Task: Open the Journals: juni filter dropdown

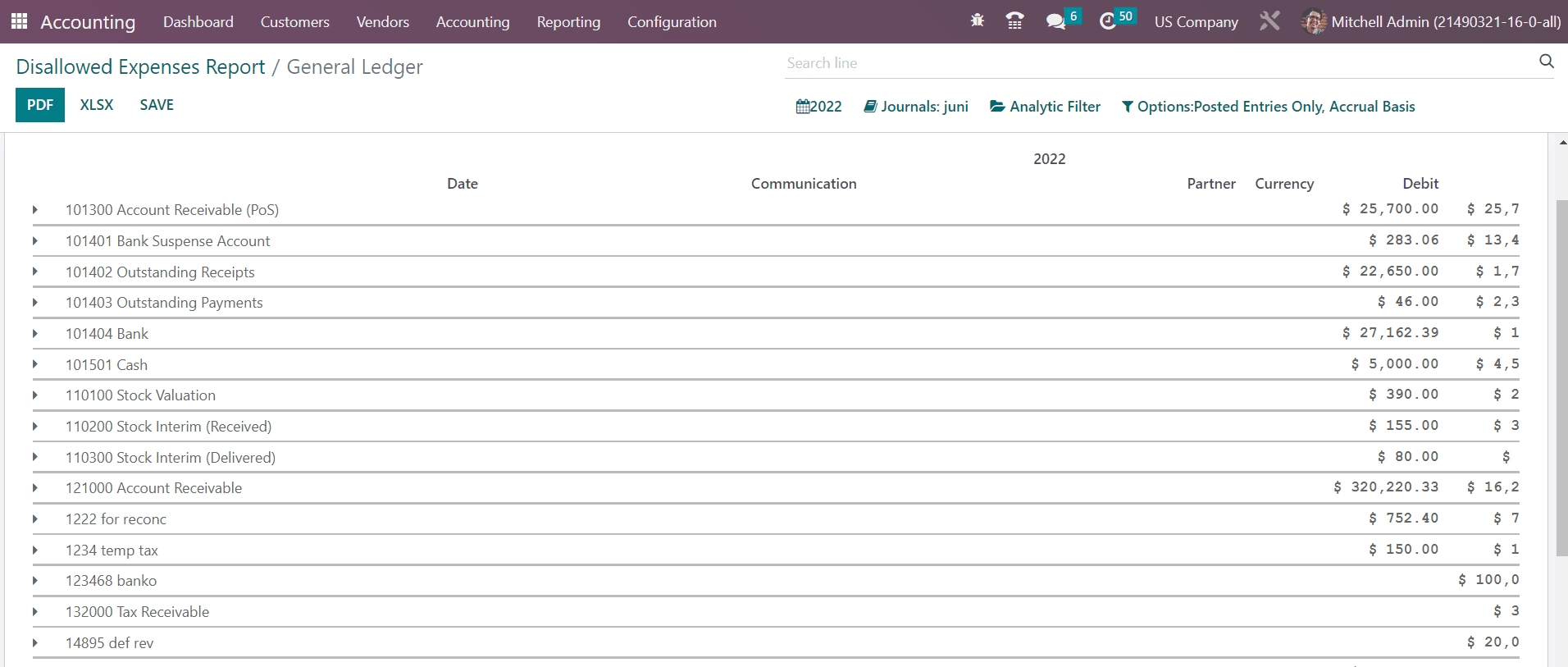Action: [x=916, y=107]
